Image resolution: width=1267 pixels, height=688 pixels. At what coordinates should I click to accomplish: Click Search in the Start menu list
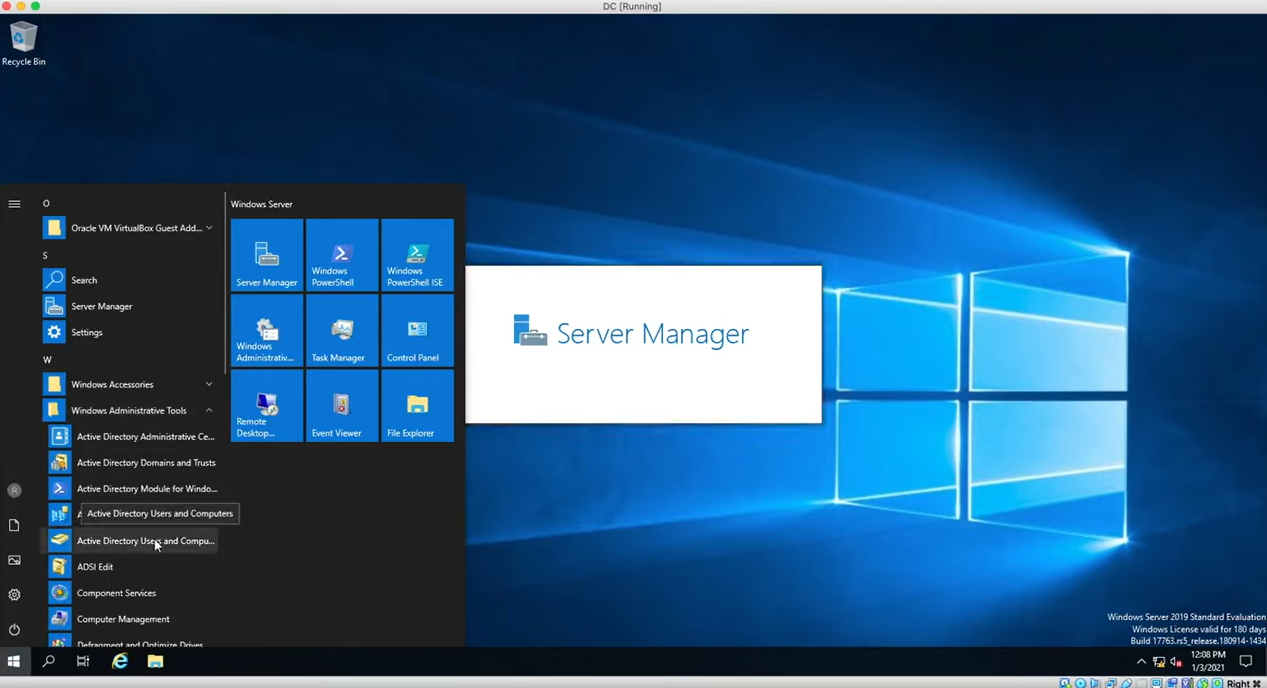point(132,280)
